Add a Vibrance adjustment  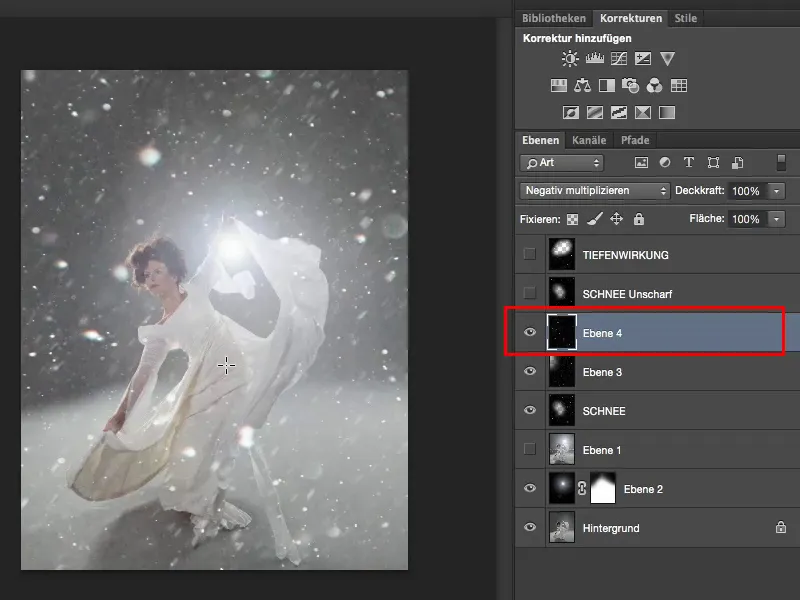[x=667, y=58]
